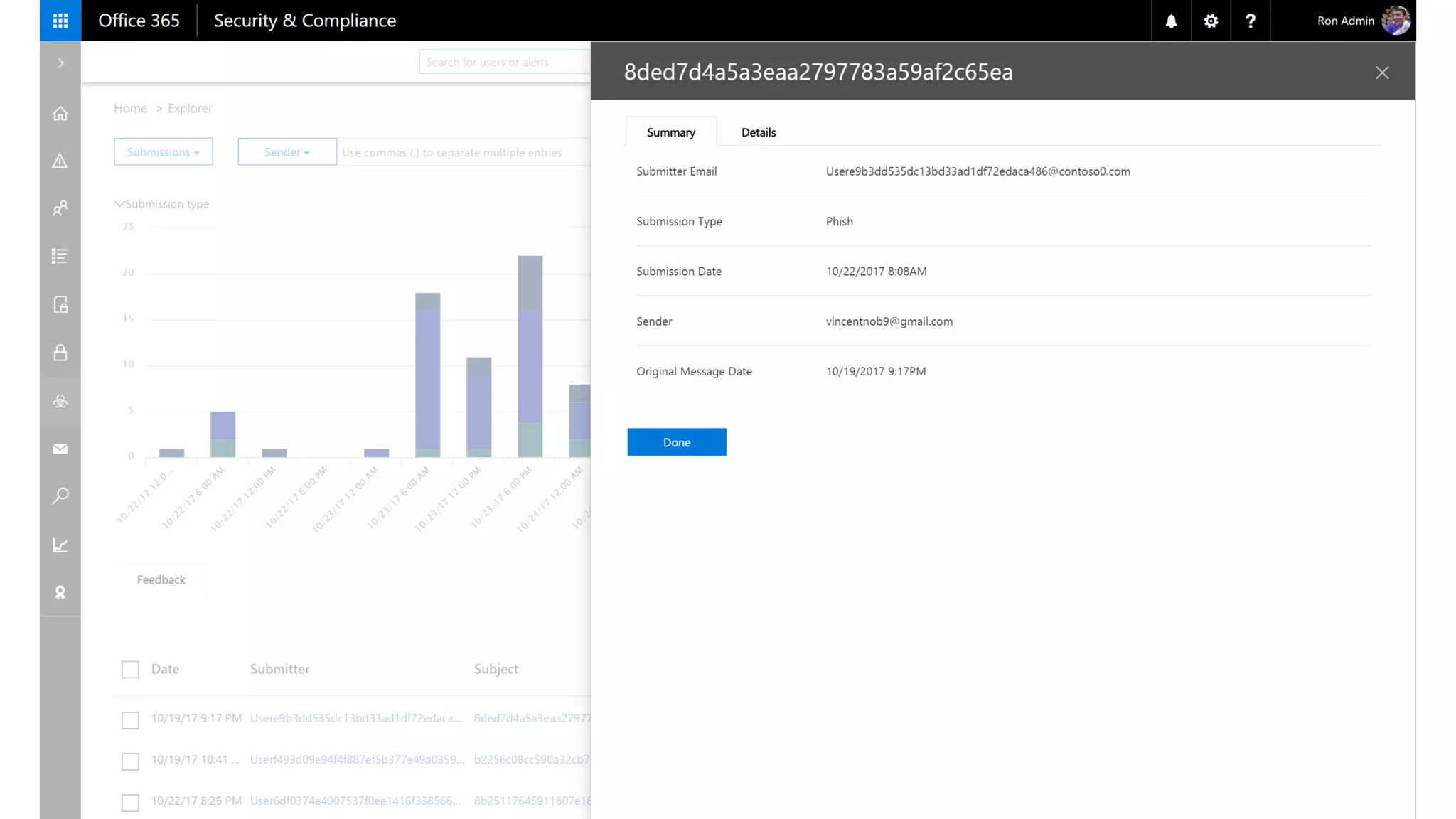Click the Reports chart sidebar icon
Screen dimensions: 1456x819
60,545
